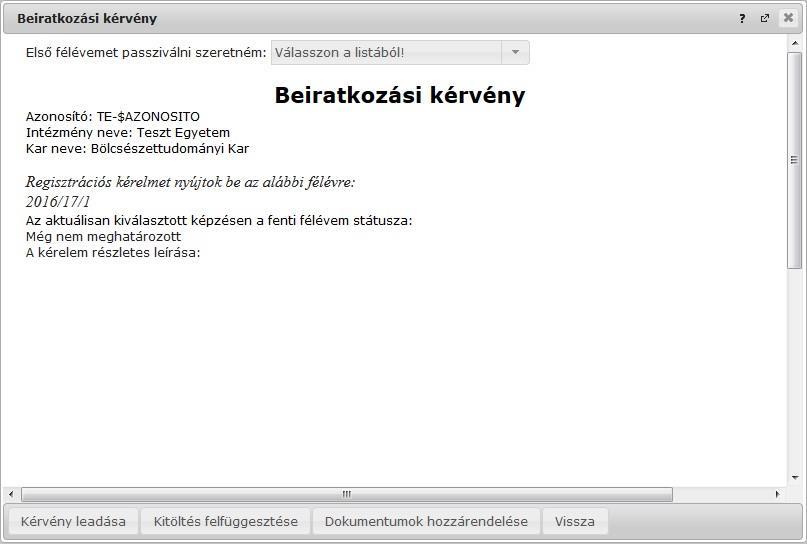Click the vertical scrollbar thumb
The width and height of the screenshot is (807, 544).
click(795, 160)
